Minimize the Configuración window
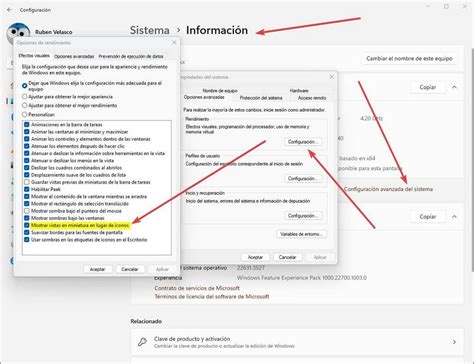The image size is (474, 364). [x=428, y=6]
